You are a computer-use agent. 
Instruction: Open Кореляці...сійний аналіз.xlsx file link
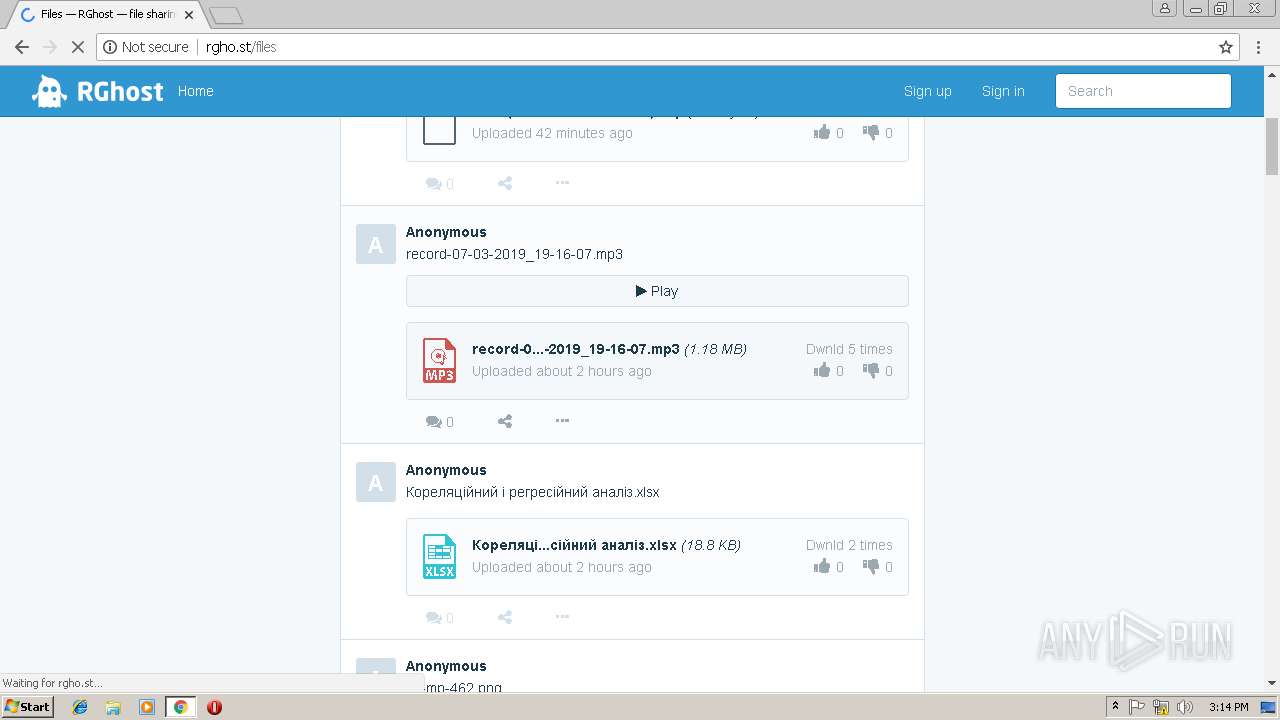tap(574, 545)
